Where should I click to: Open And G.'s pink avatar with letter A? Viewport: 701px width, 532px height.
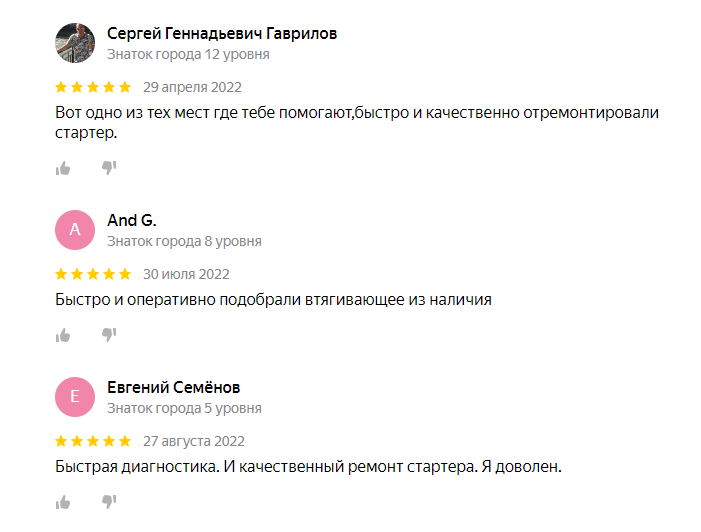point(75,230)
